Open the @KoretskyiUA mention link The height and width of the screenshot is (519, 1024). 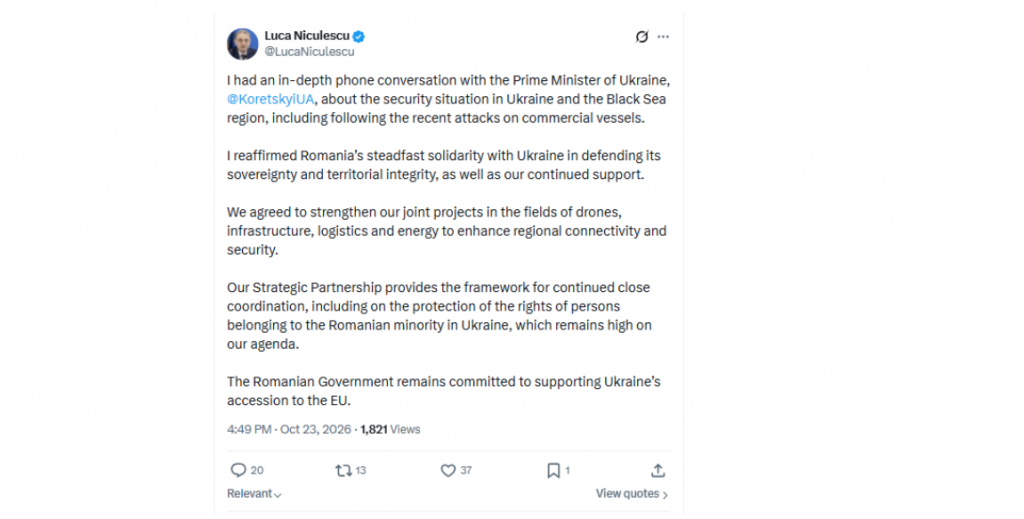271,99
